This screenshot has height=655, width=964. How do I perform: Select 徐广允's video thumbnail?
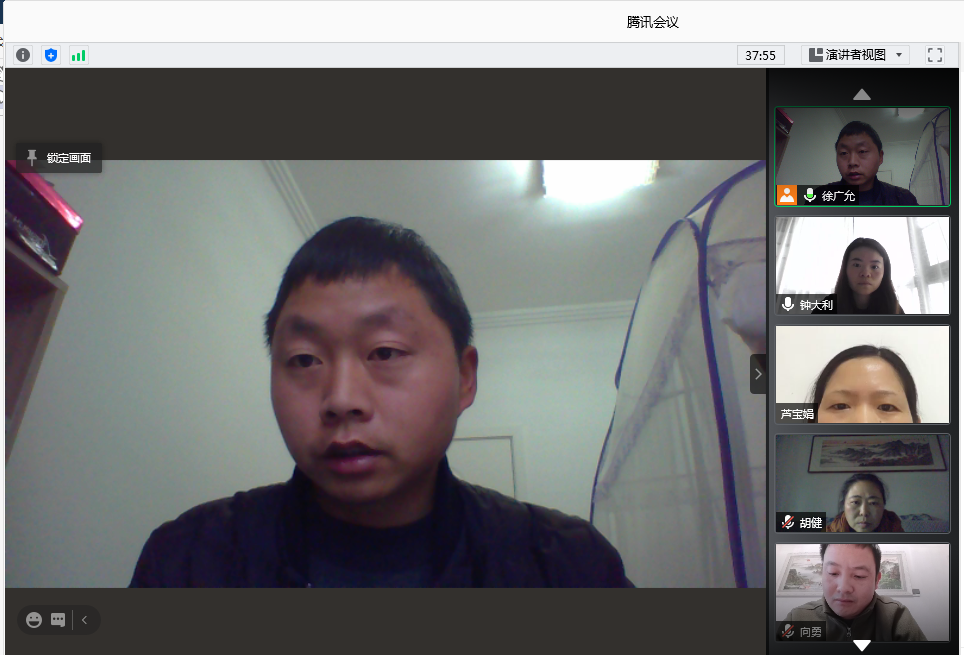click(x=863, y=156)
